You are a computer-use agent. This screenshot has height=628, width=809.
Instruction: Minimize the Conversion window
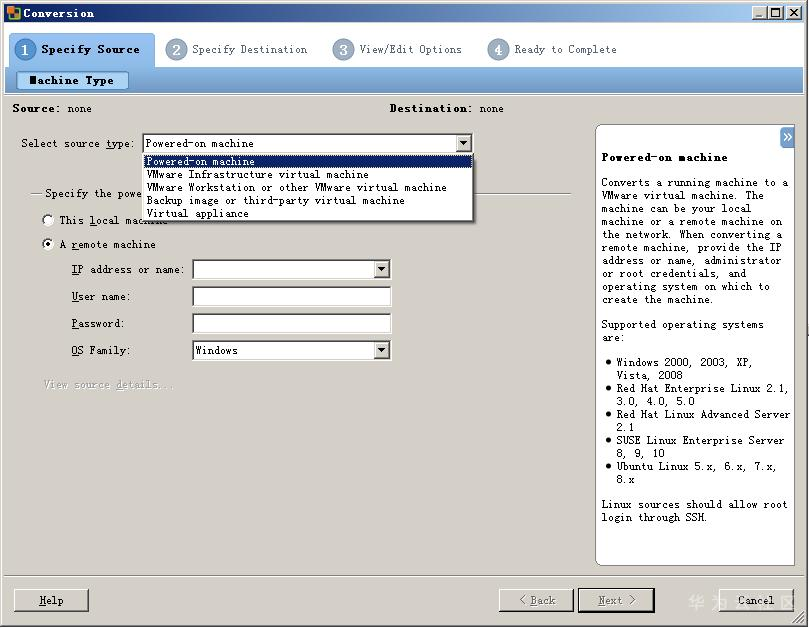[x=759, y=13]
